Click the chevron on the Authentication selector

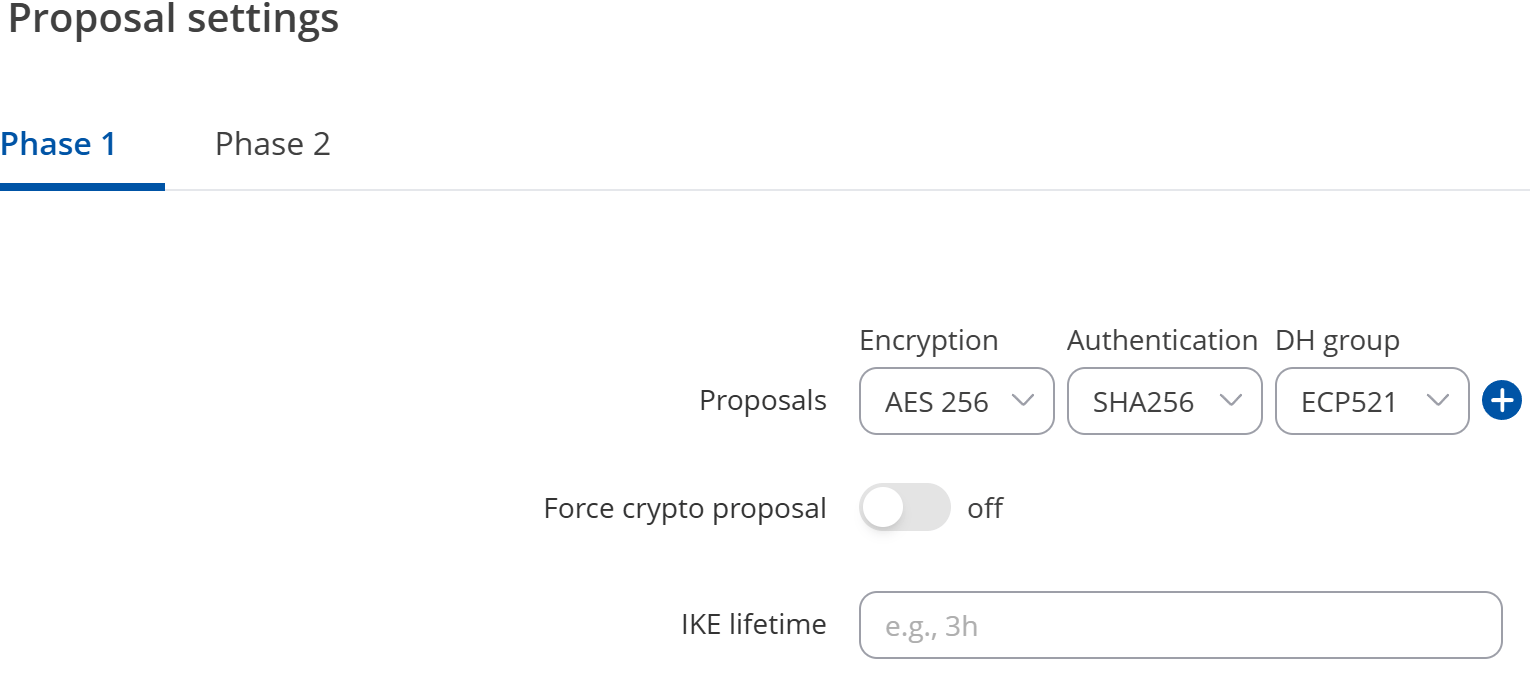[1232, 401]
